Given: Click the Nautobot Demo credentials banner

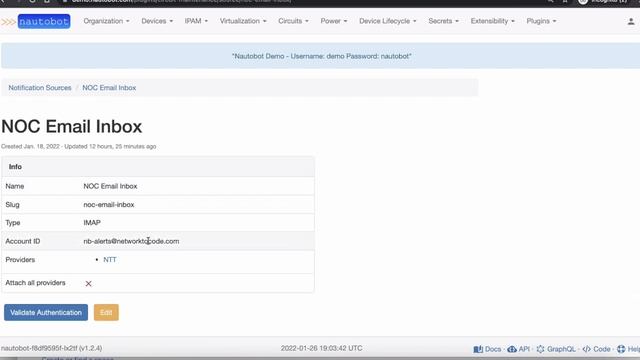Looking at the screenshot, I should [x=321, y=56].
